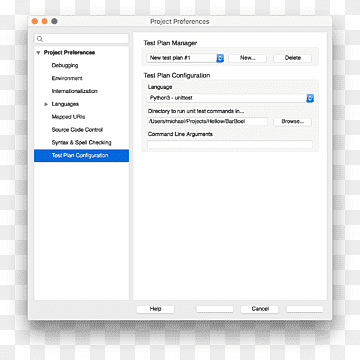
Task: Open the Source Code Control settings
Action: (77, 130)
